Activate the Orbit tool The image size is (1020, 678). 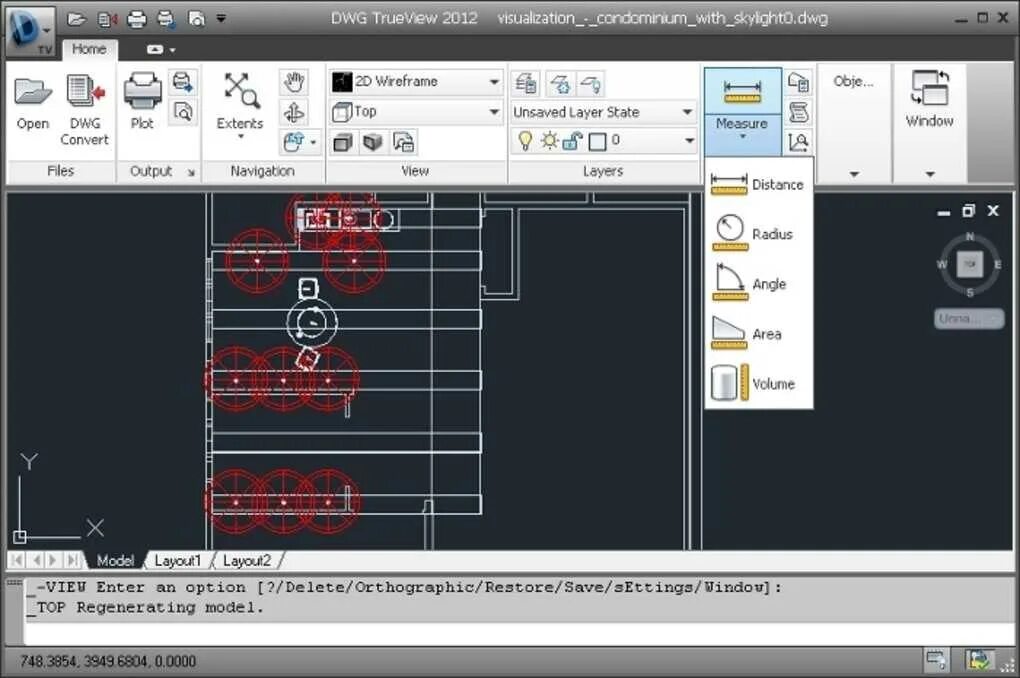coord(294,112)
